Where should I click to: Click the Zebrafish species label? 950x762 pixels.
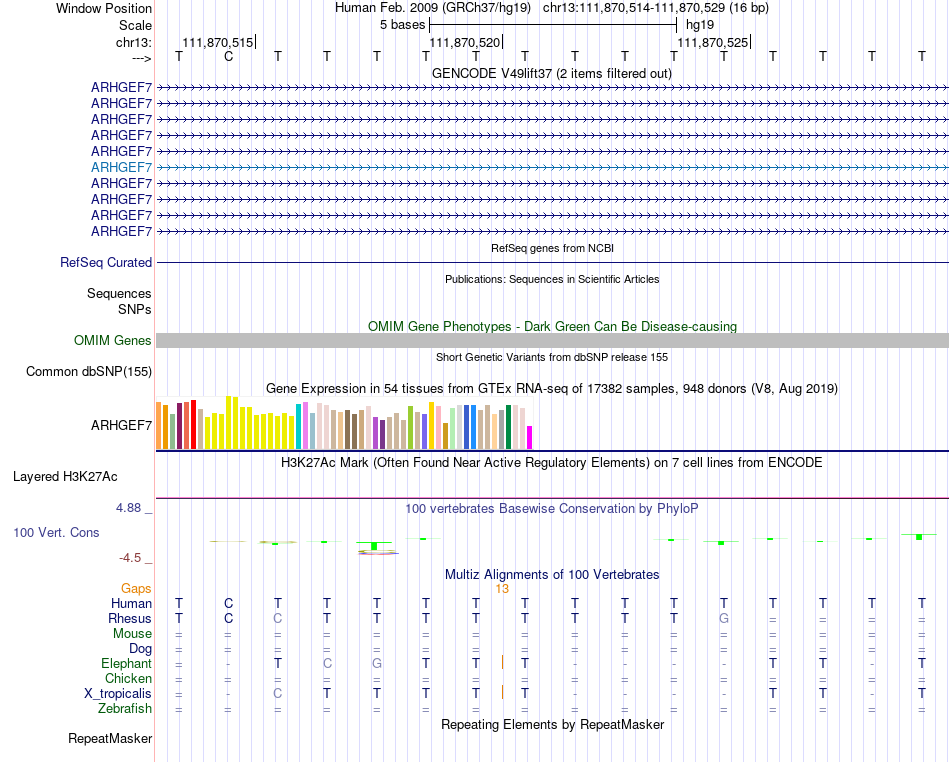125,709
